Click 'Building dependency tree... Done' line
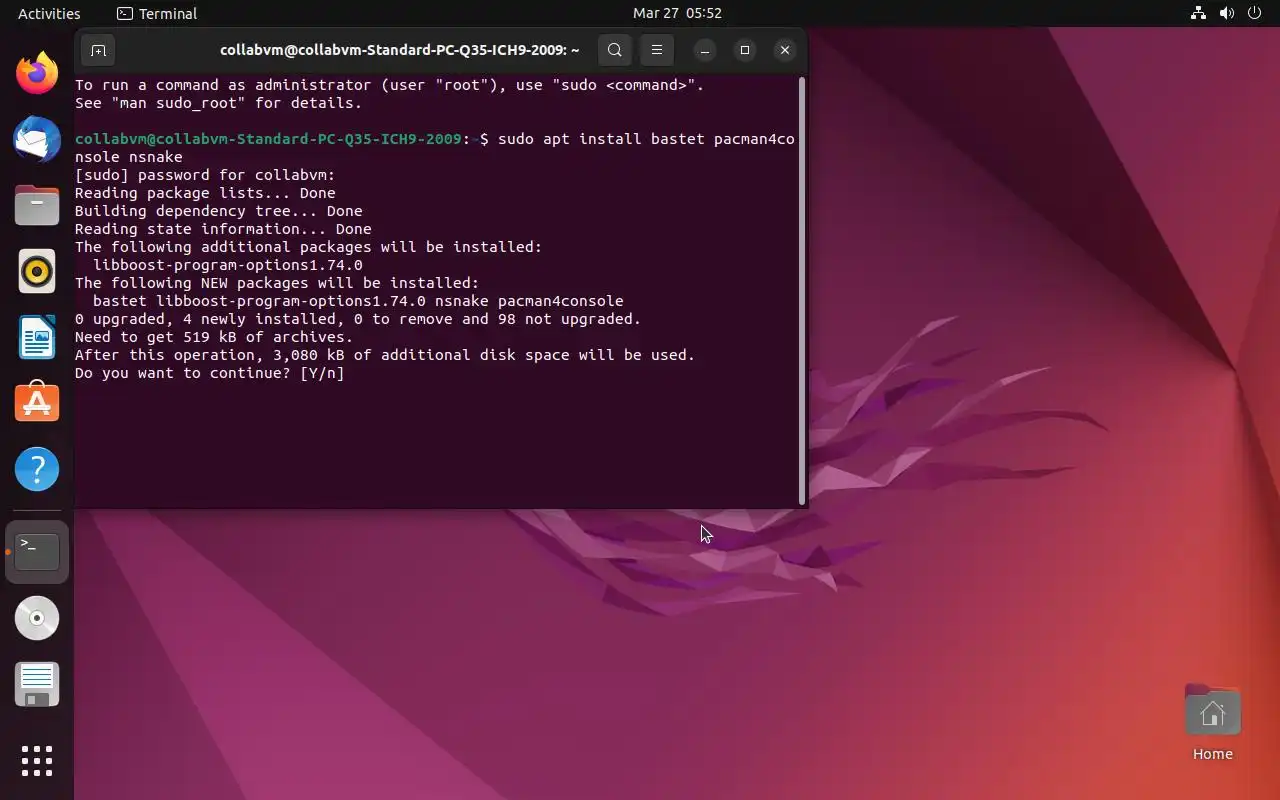The height and width of the screenshot is (800, 1280). tap(218, 211)
